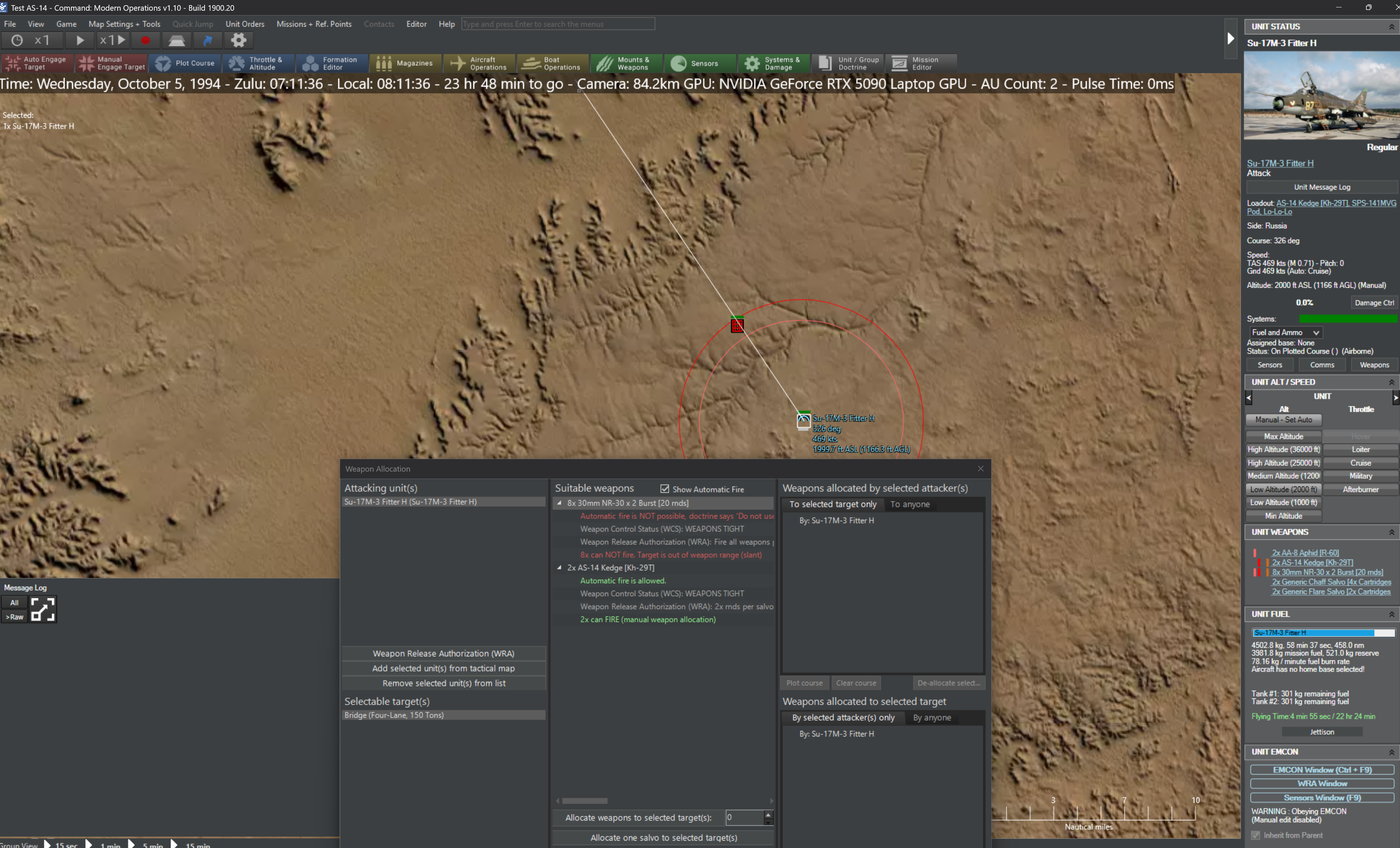Open Missions + Ref. Points menu
The height and width of the screenshot is (848, 1400).
(x=314, y=24)
